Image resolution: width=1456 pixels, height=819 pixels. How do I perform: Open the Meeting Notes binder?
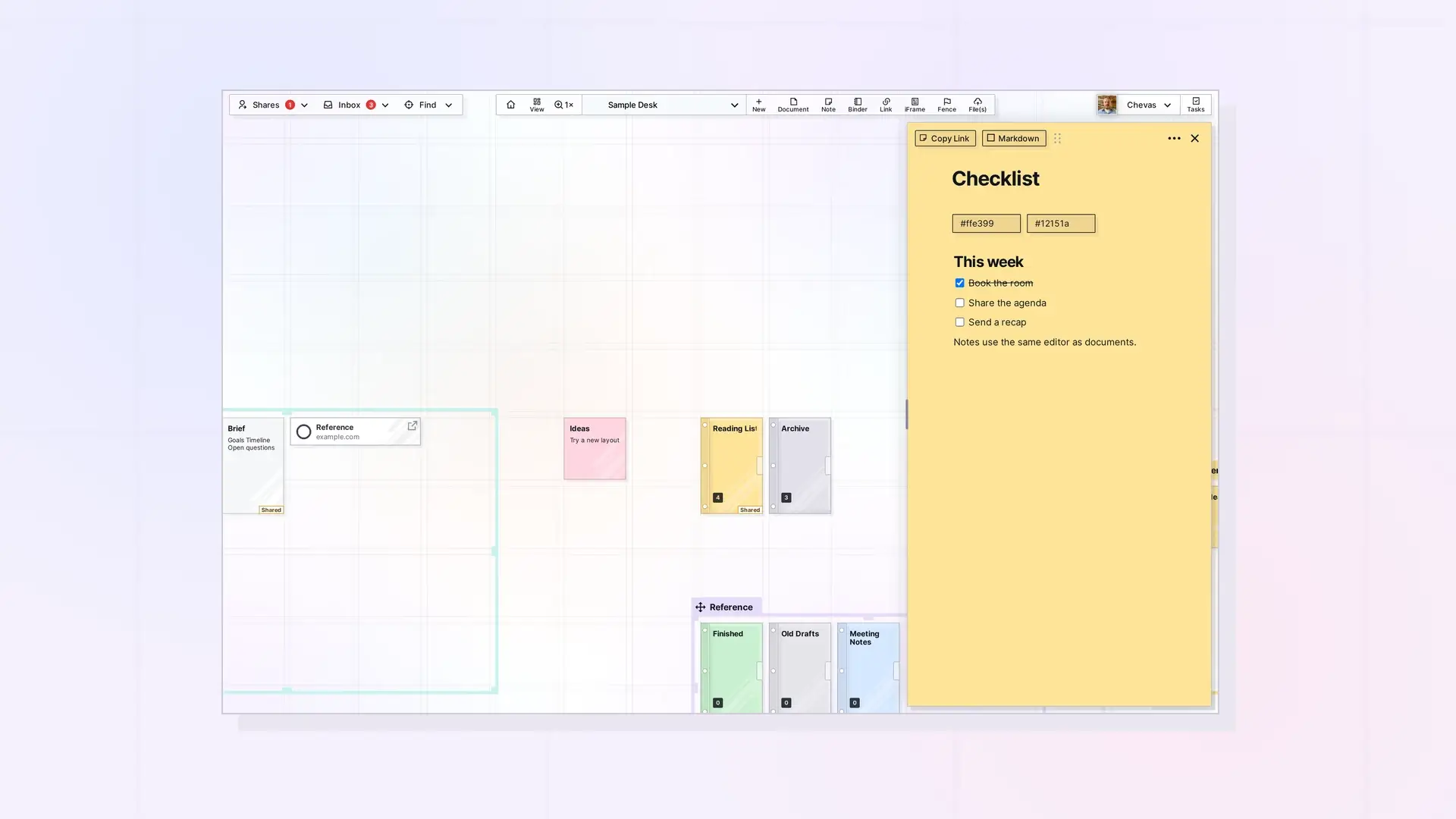pos(868,667)
